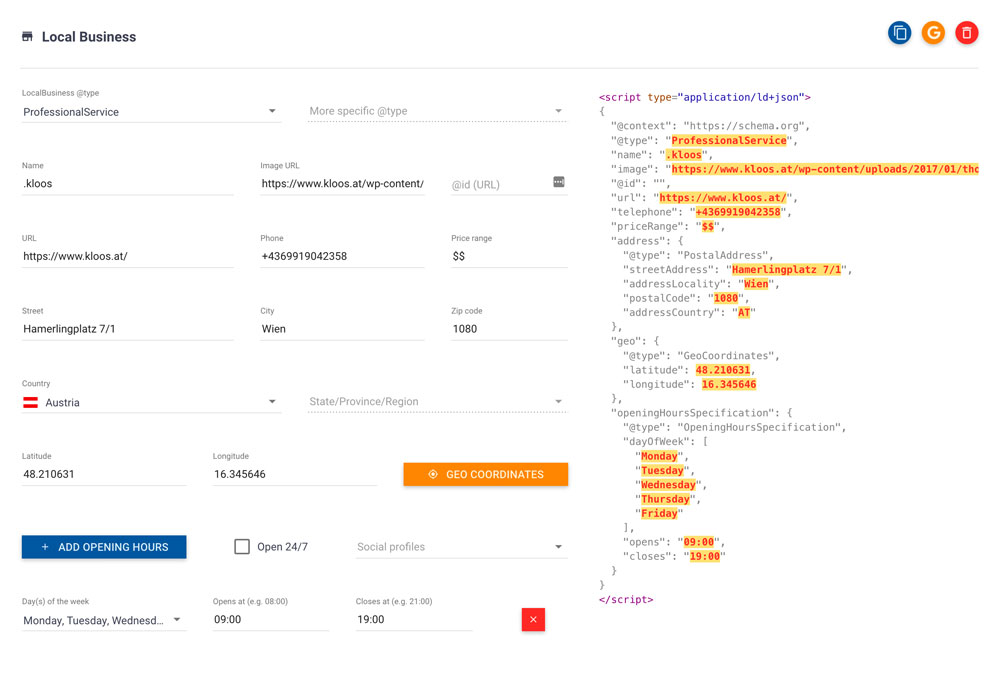Screen dimensions: 1000x677
Task: Click the Zip code field 1080
Action: pos(509,329)
